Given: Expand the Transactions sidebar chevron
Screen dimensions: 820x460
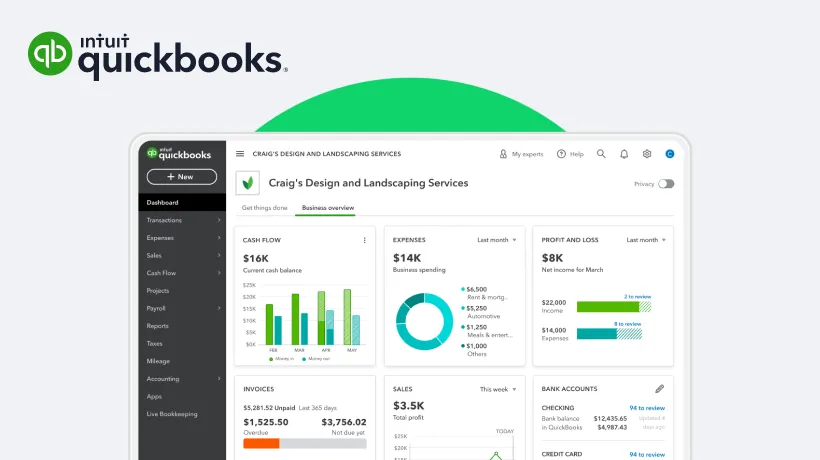Looking at the screenshot, I should (219, 220).
